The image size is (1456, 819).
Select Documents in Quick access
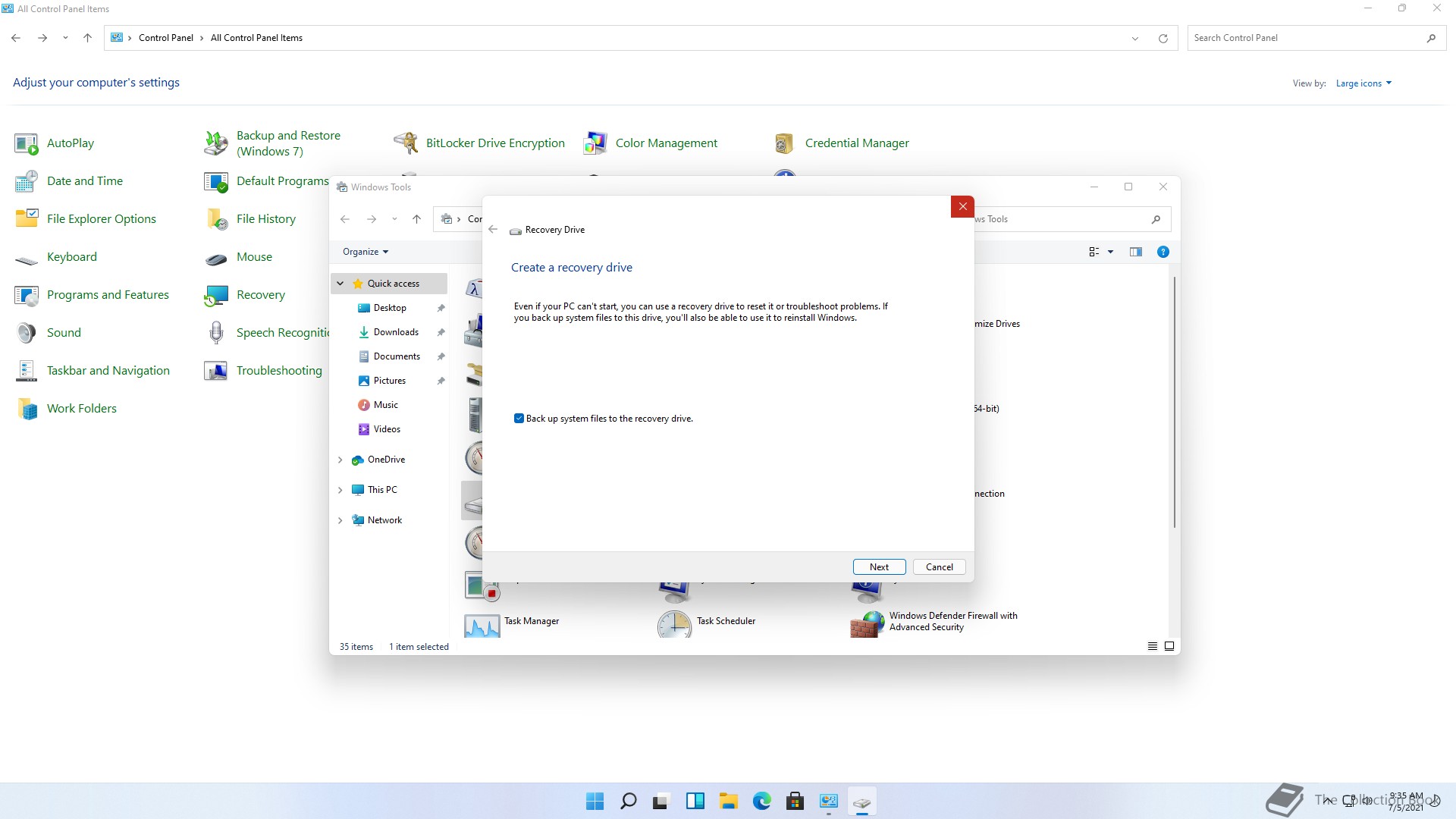click(x=397, y=356)
